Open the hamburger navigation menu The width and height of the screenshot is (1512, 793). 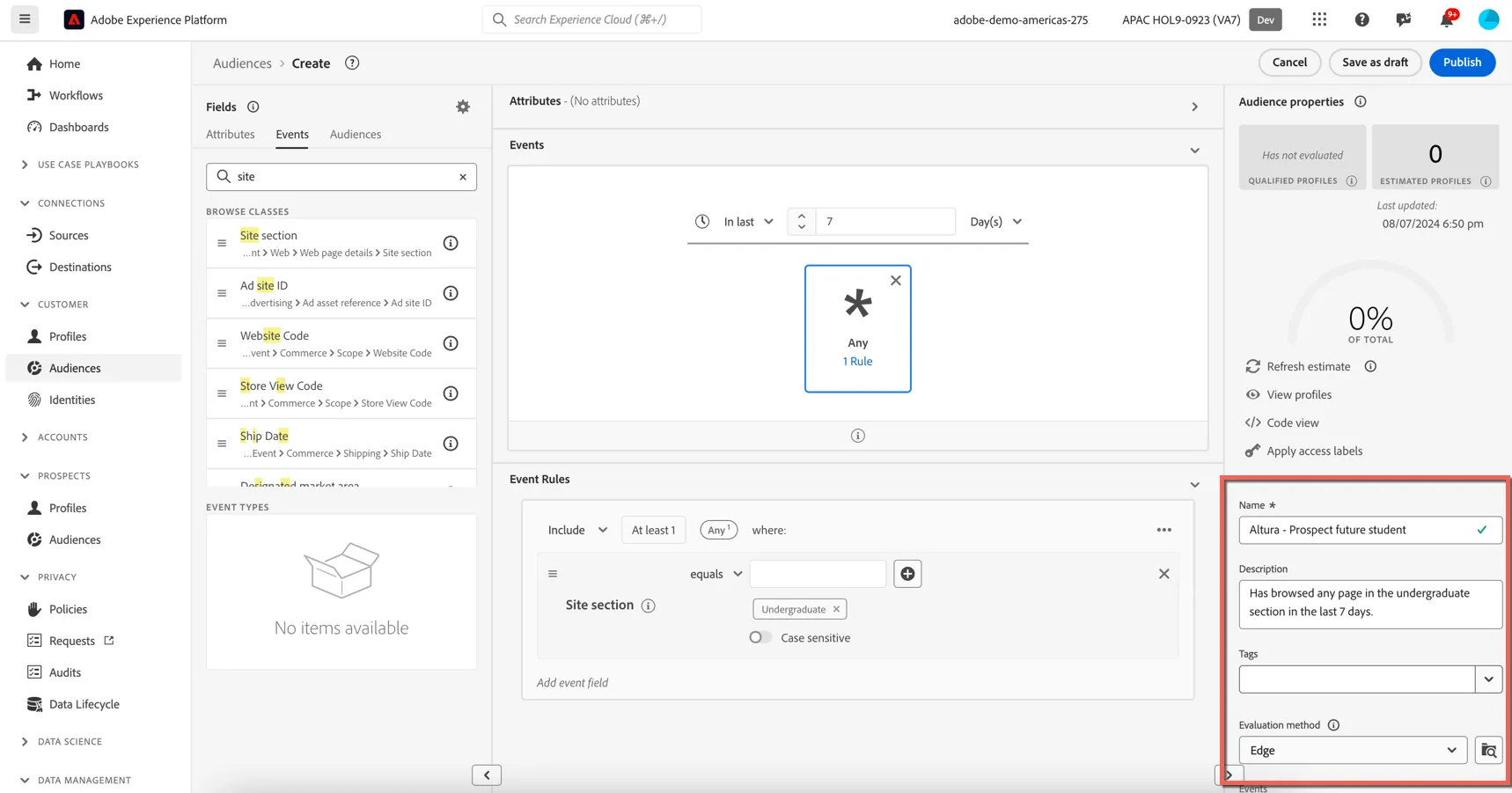[25, 18]
